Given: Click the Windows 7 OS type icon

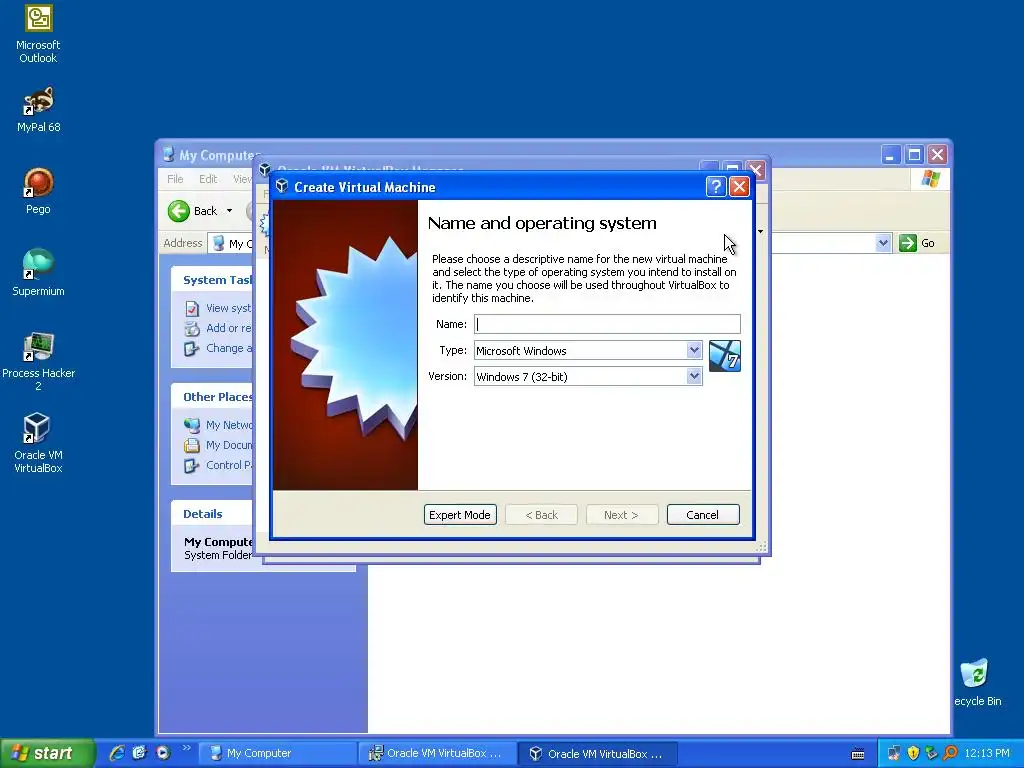Looking at the screenshot, I should [725, 356].
